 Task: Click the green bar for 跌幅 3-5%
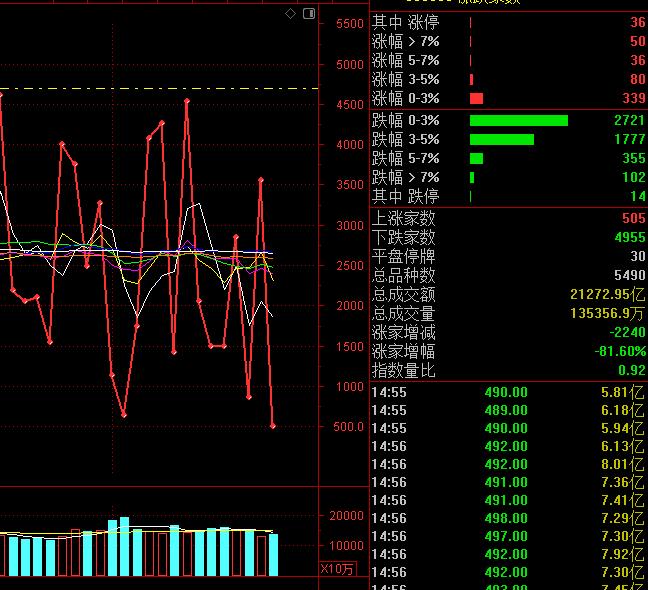click(502, 139)
